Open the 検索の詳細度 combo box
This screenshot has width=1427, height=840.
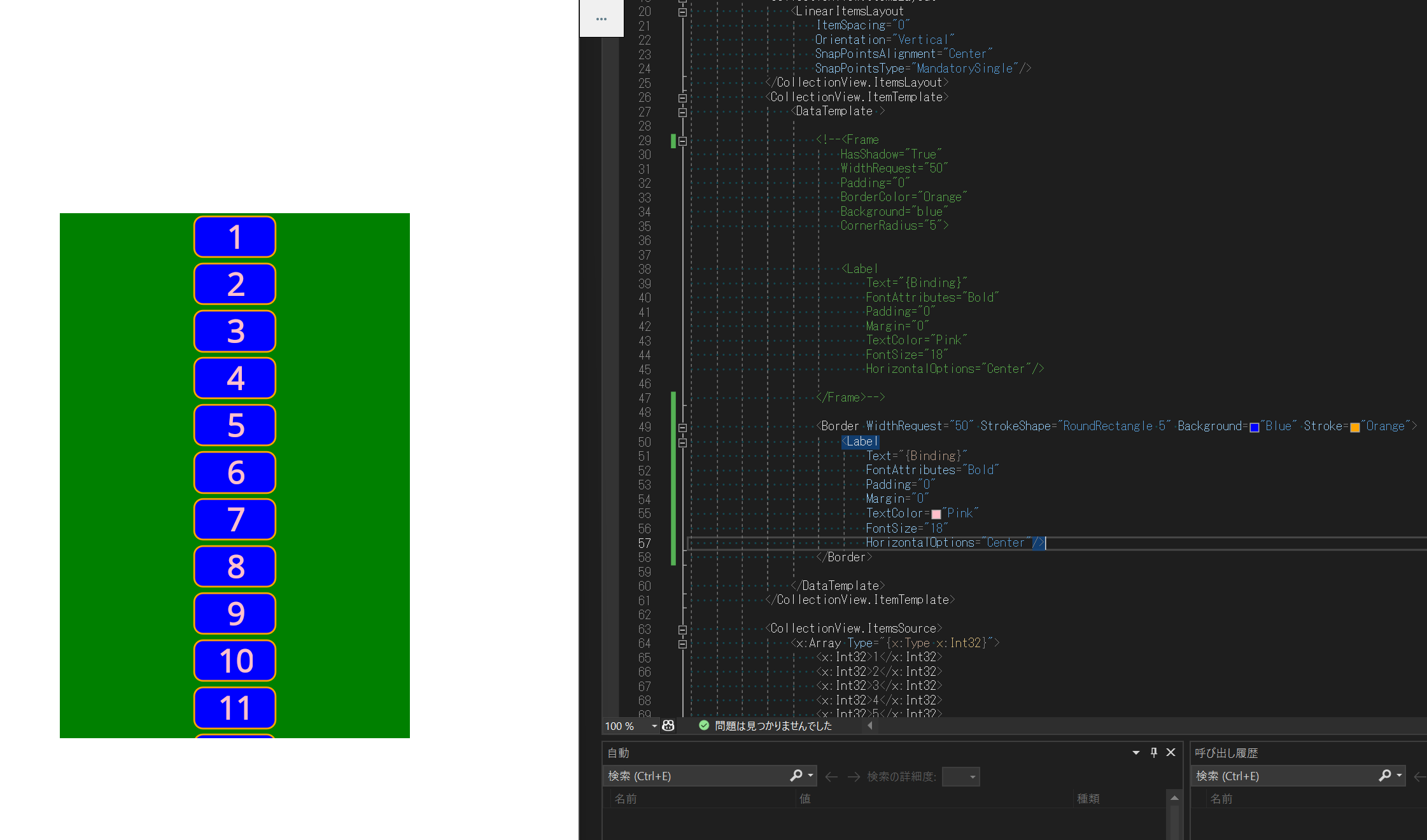click(960, 776)
